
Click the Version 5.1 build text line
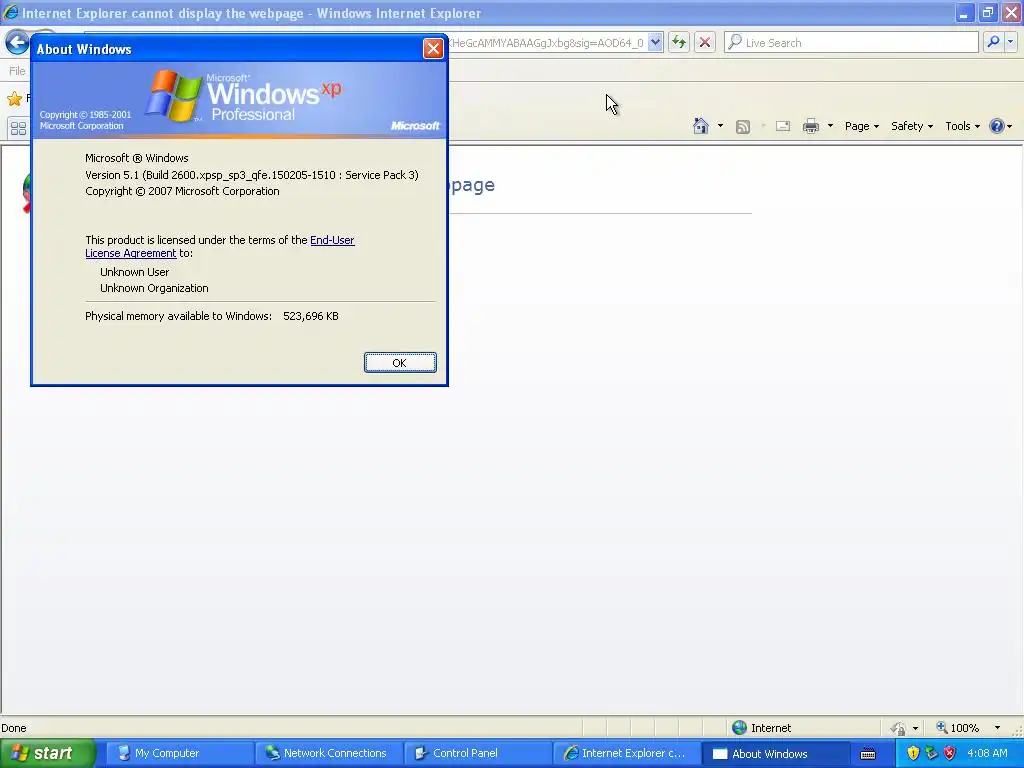click(x=252, y=175)
